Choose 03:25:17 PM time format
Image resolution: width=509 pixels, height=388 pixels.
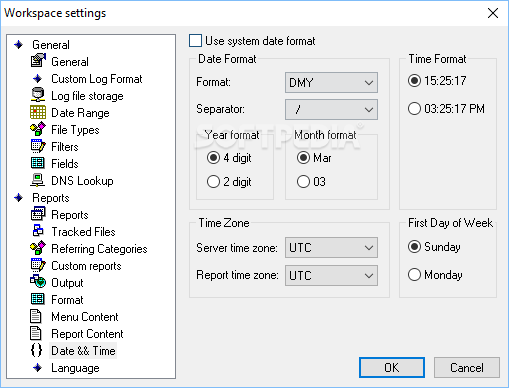[x=414, y=109]
